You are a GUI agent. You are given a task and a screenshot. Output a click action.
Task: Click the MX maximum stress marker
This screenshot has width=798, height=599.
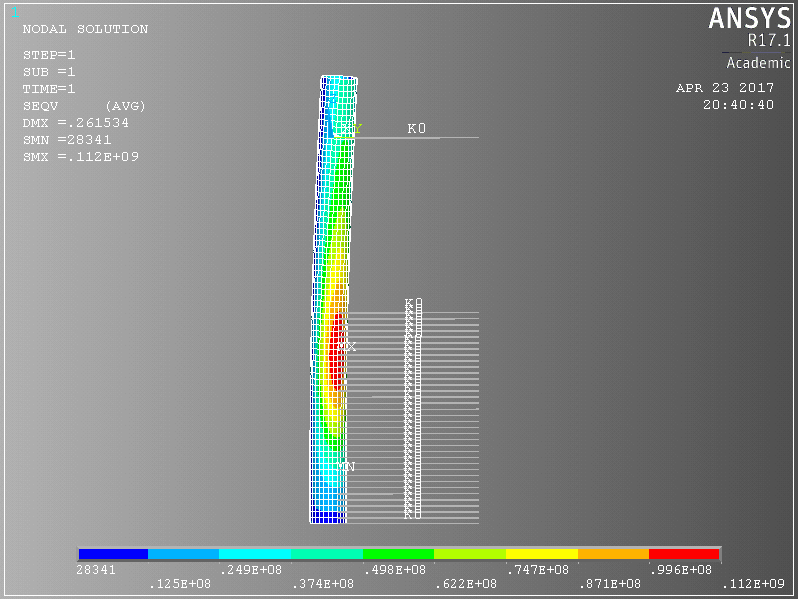pos(347,346)
